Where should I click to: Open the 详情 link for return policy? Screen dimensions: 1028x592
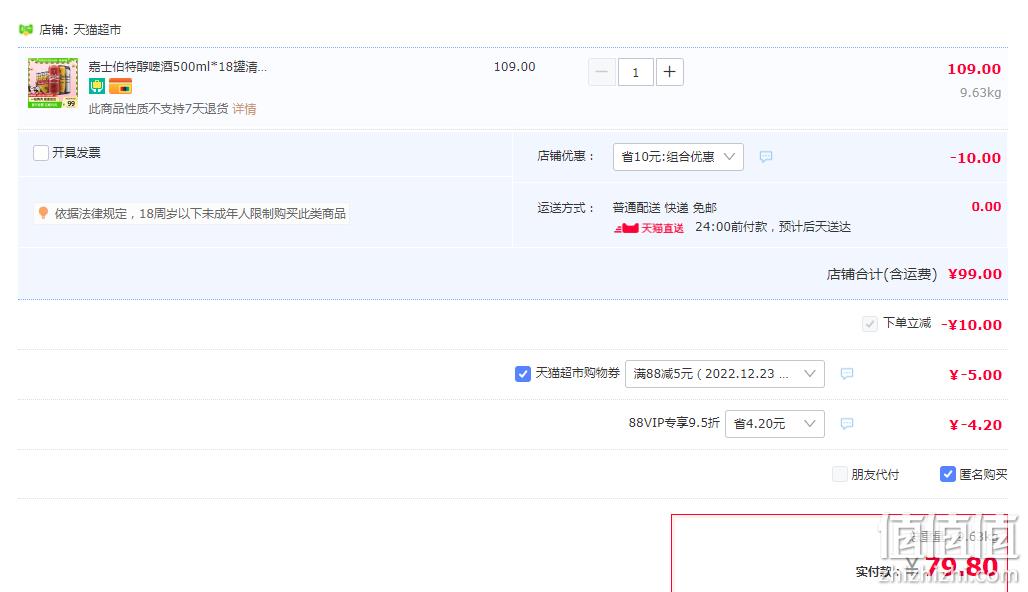tap(245, 109)
